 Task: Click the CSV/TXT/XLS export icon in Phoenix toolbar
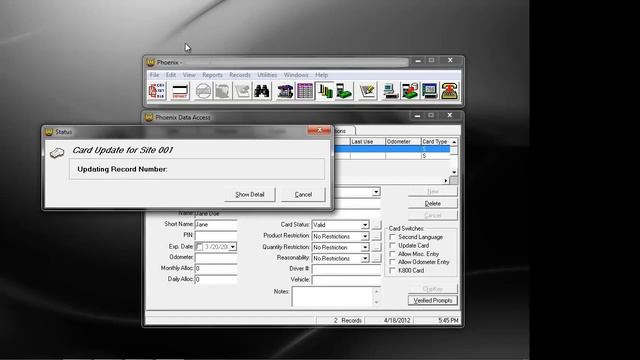point(157,91)
